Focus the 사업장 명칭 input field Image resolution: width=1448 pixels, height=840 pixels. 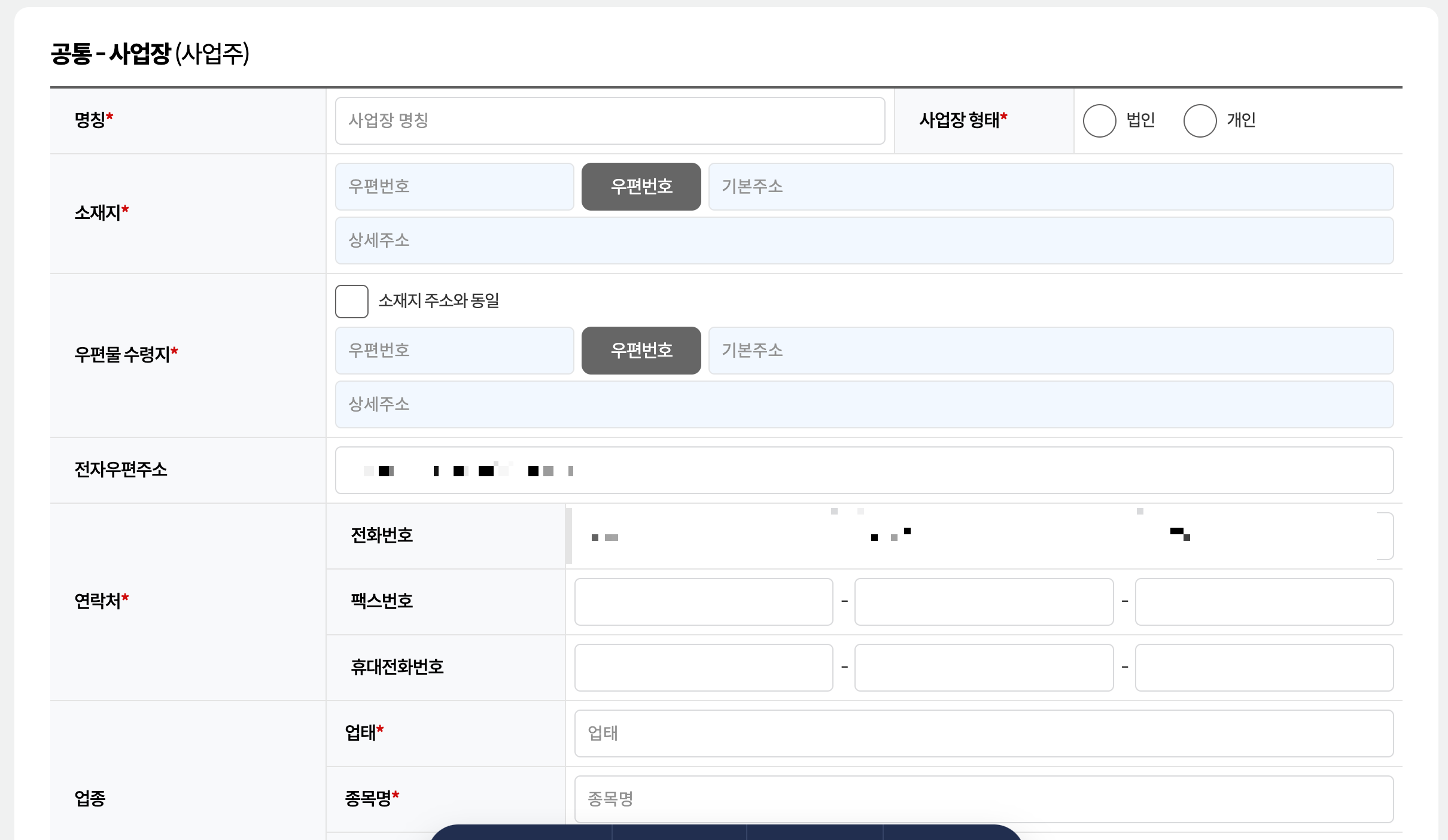[610, 121]
